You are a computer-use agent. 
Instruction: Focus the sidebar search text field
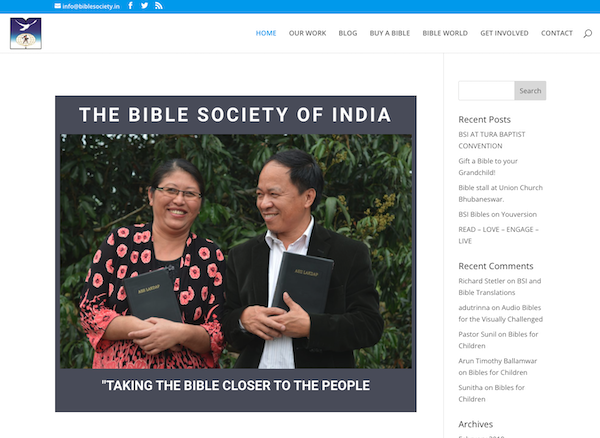click(486, 91)
